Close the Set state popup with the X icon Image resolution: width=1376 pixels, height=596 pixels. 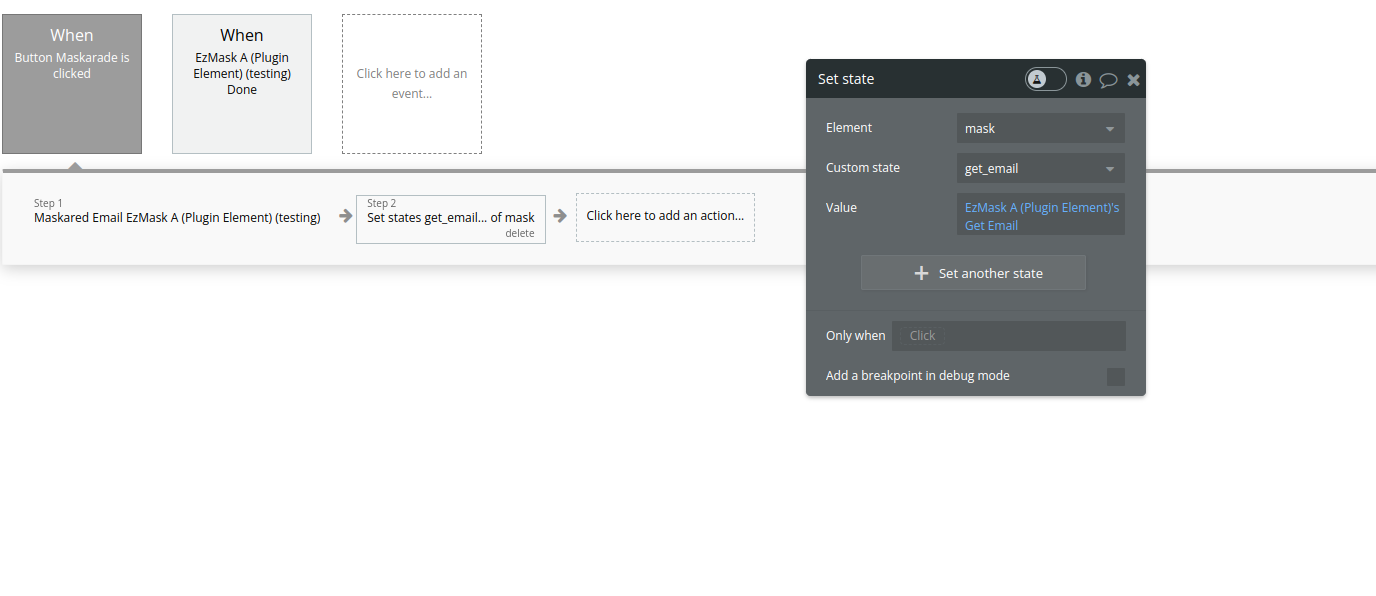pyautogui.click(x=1132, y=79)
